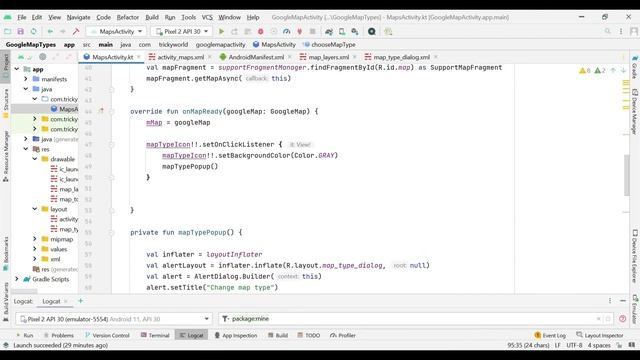Open the Logcat emulator-5554 device dropdown
Image resolution: width=640 pixels, height=360 pixels.
point(114,319)
